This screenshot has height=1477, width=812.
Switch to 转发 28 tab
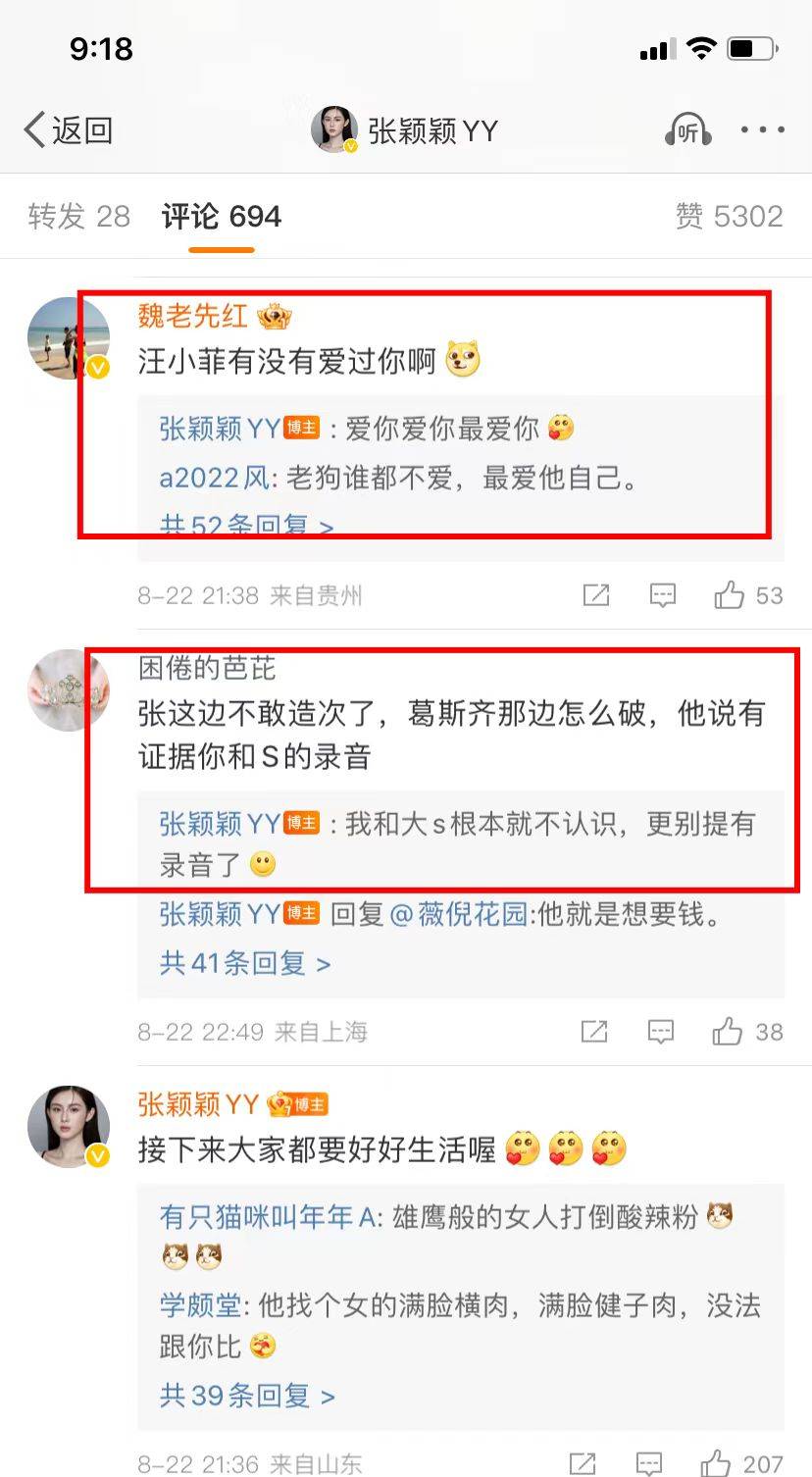79,216
